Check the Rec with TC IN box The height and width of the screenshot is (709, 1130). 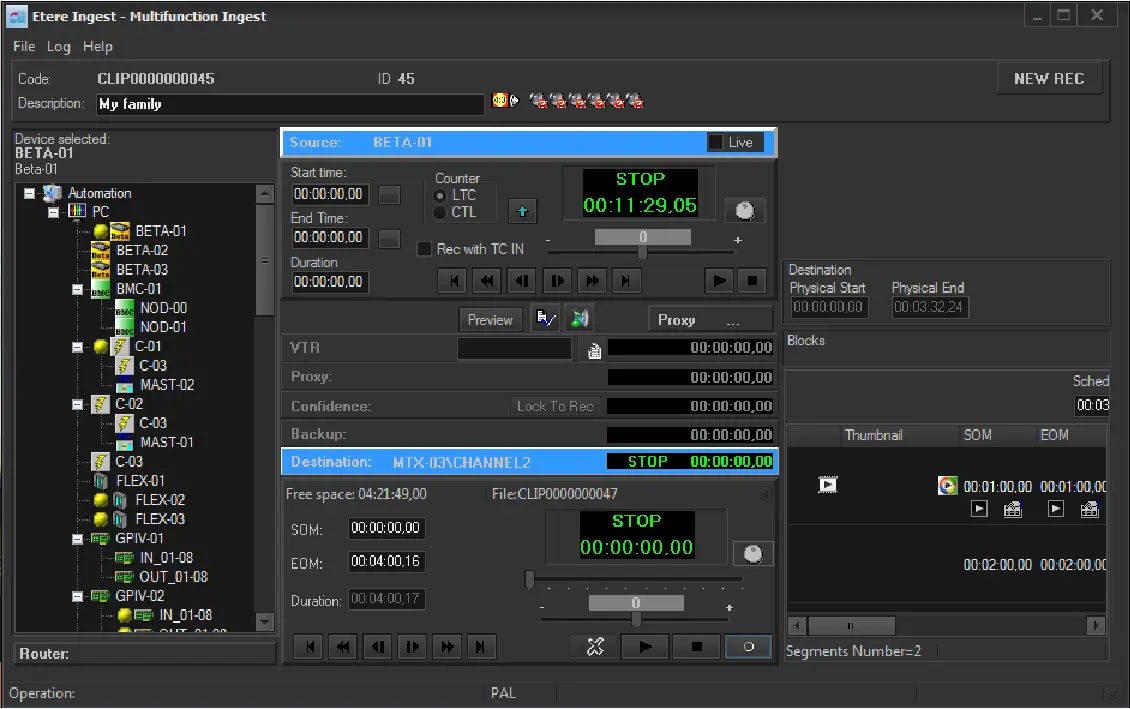coord(424,249)
